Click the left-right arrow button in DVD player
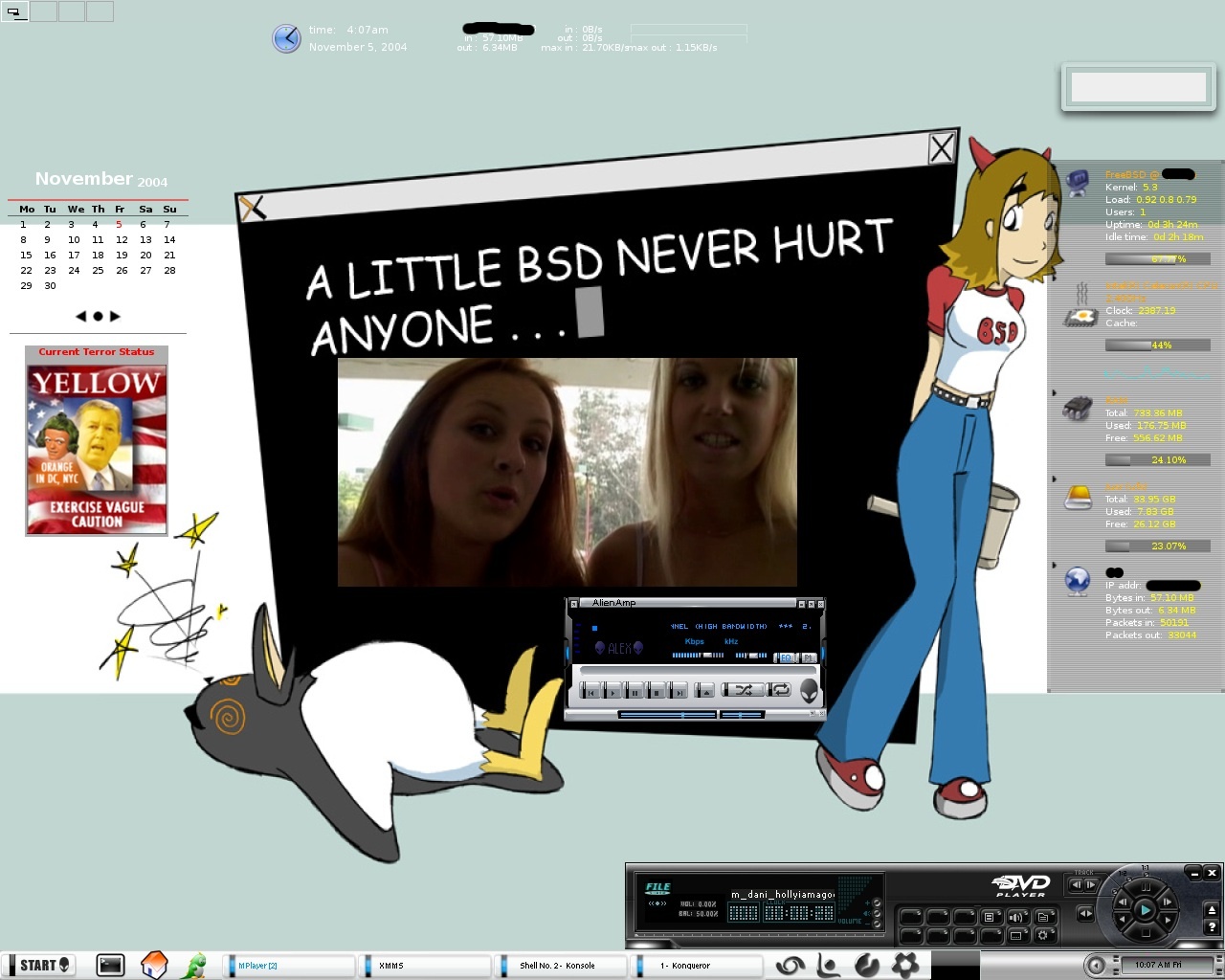This screenshot has width=1225, height=980. point(1086,913)
